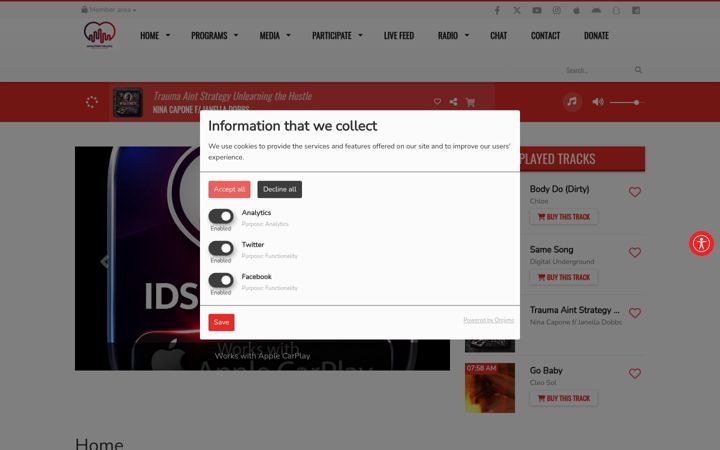Save cookie preferences

(x=221, y=322)
